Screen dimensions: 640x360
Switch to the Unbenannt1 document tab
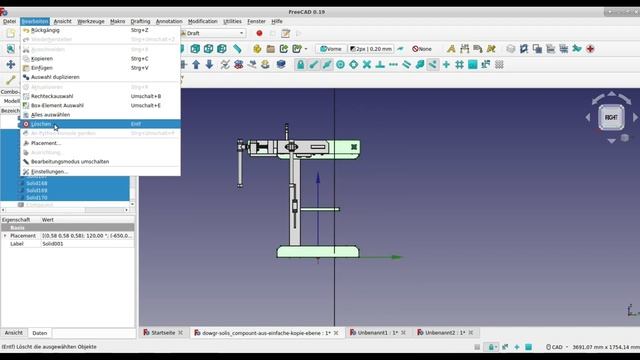(x=378, y=333)
